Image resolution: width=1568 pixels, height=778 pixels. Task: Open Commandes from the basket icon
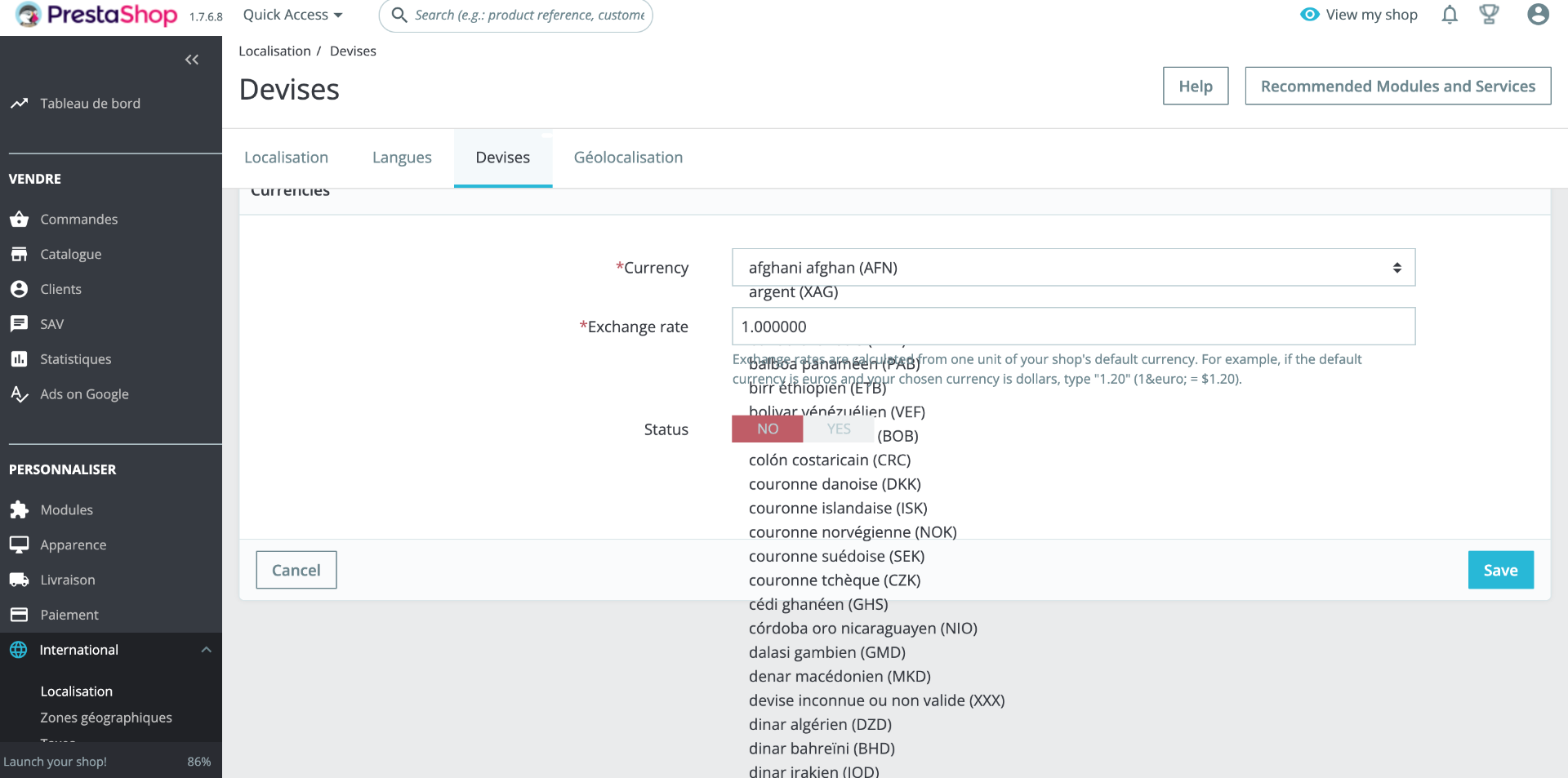click(x=20, y=219)
